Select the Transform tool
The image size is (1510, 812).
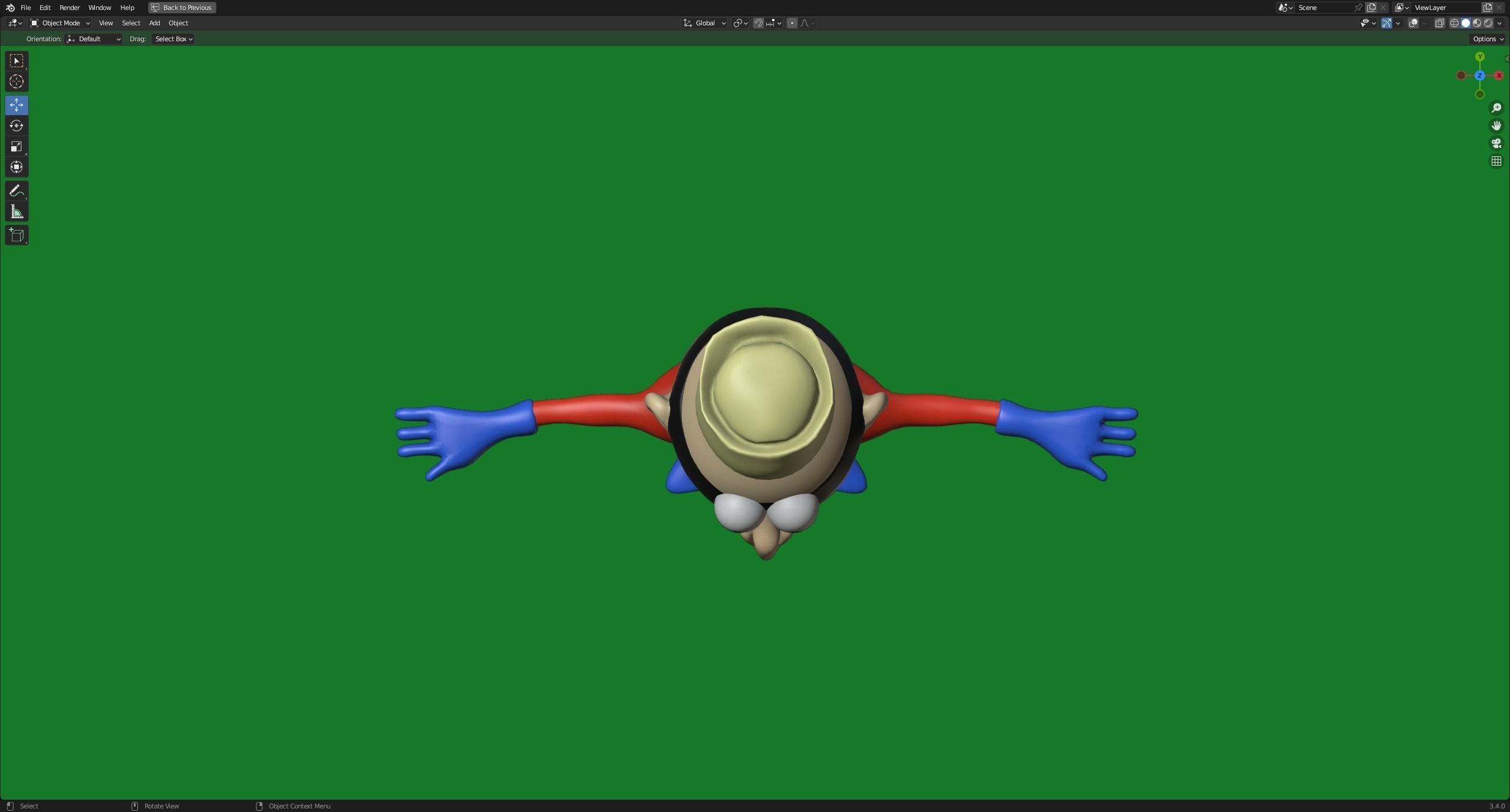pos(17,167)
